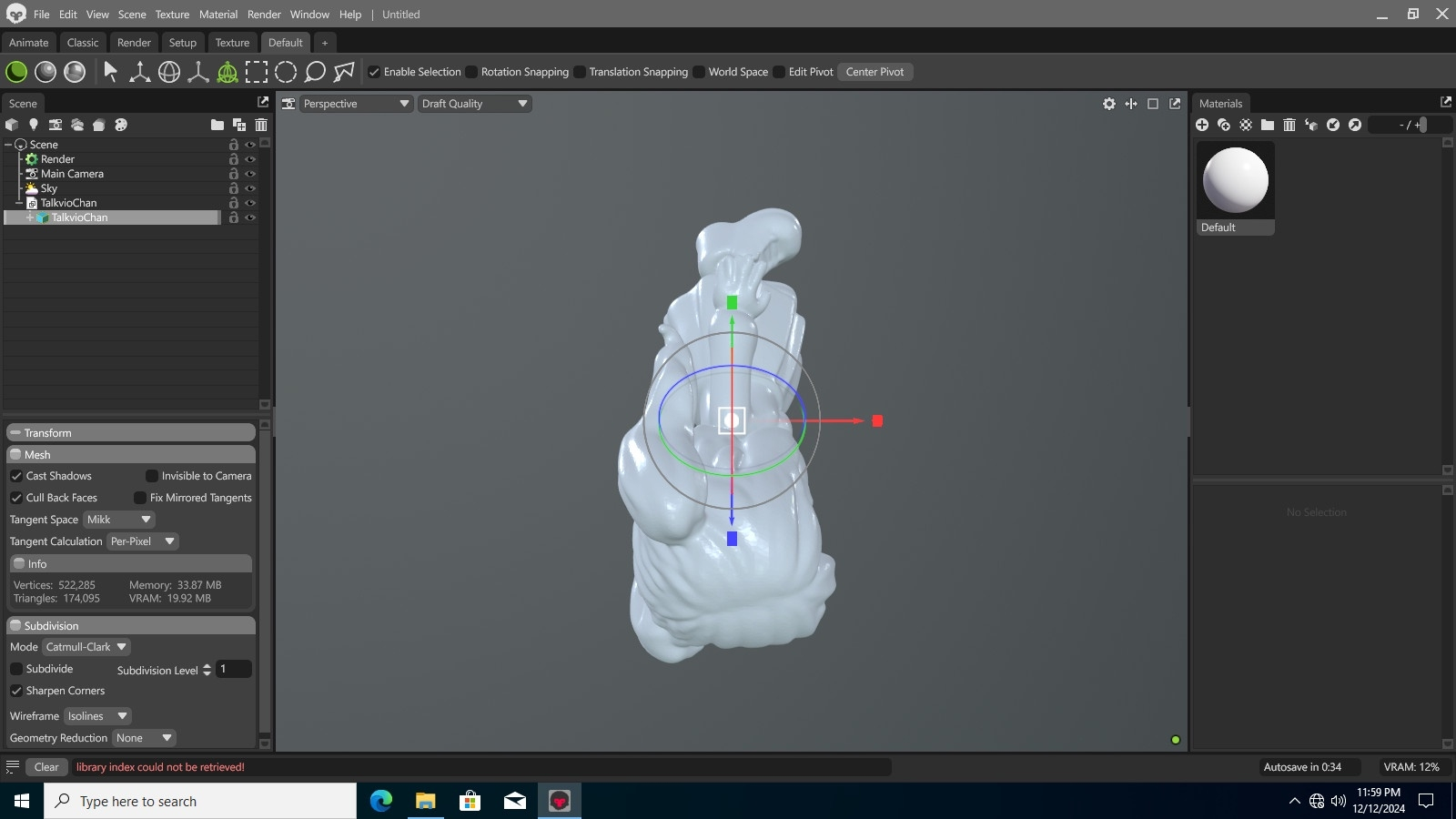1456x819 pixels.
Task: Open the Perspective camera dropdown
Action: (x=356, y=104)
